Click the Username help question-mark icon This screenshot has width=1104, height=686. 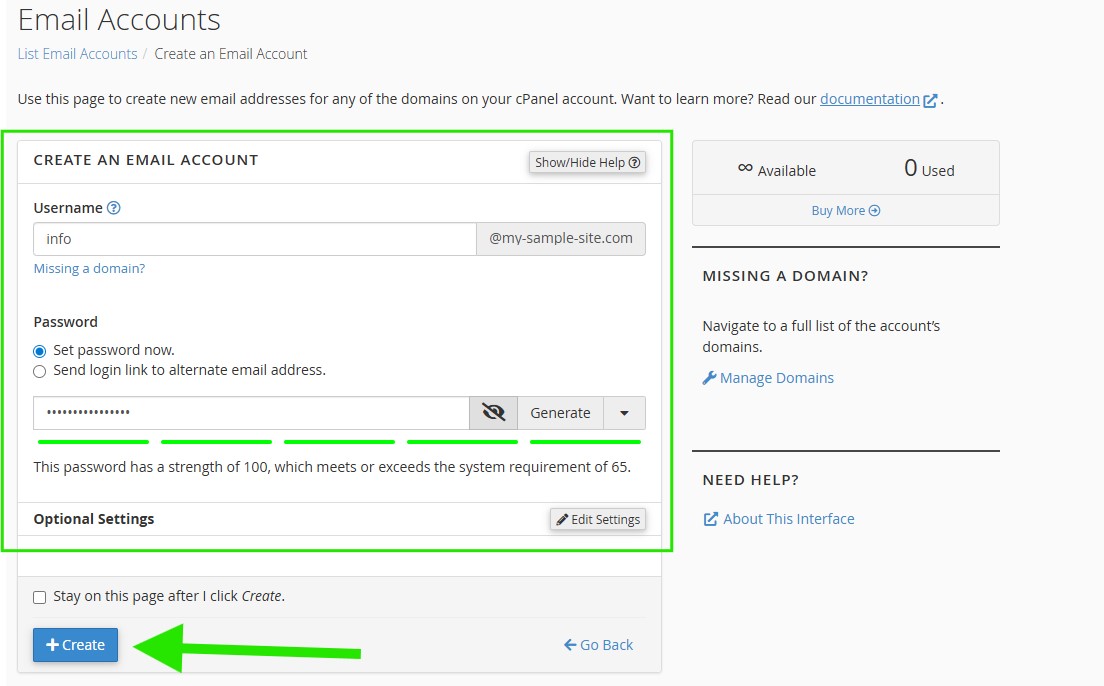point(114,208)
